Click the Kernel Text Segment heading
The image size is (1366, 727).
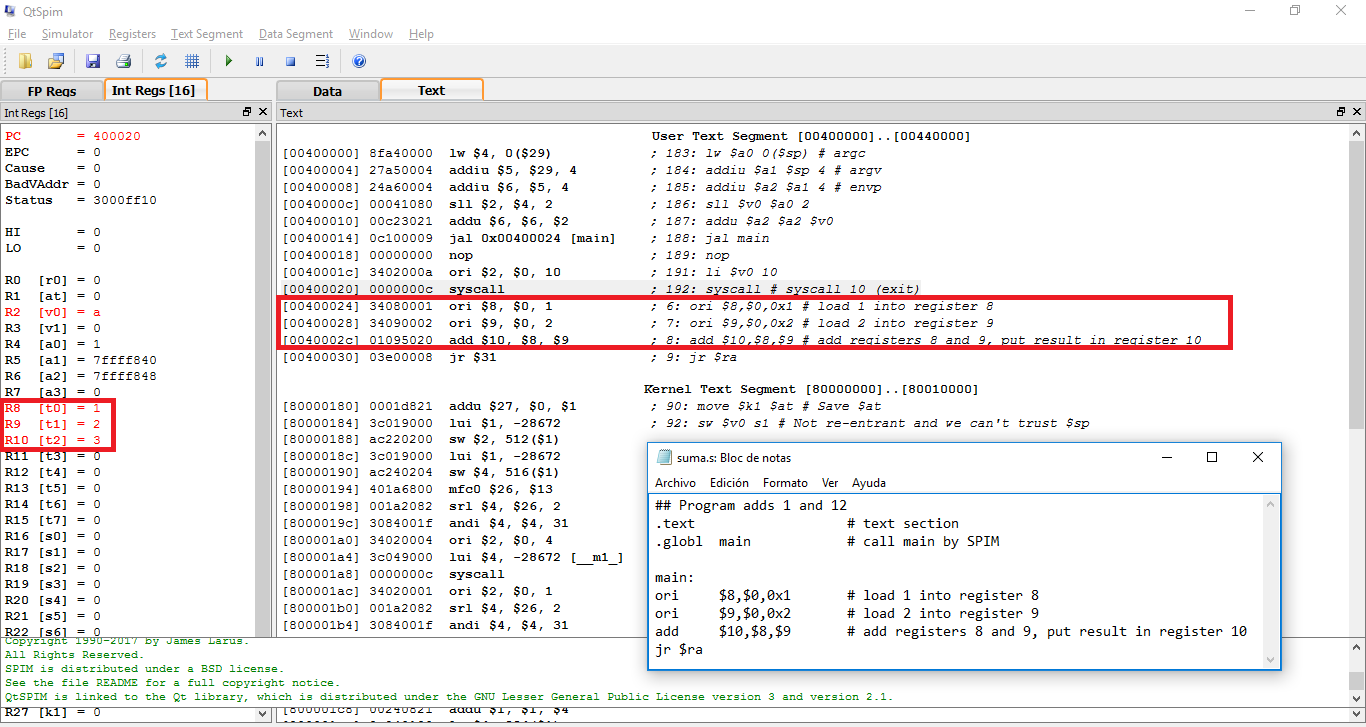(x=811, y=389)
